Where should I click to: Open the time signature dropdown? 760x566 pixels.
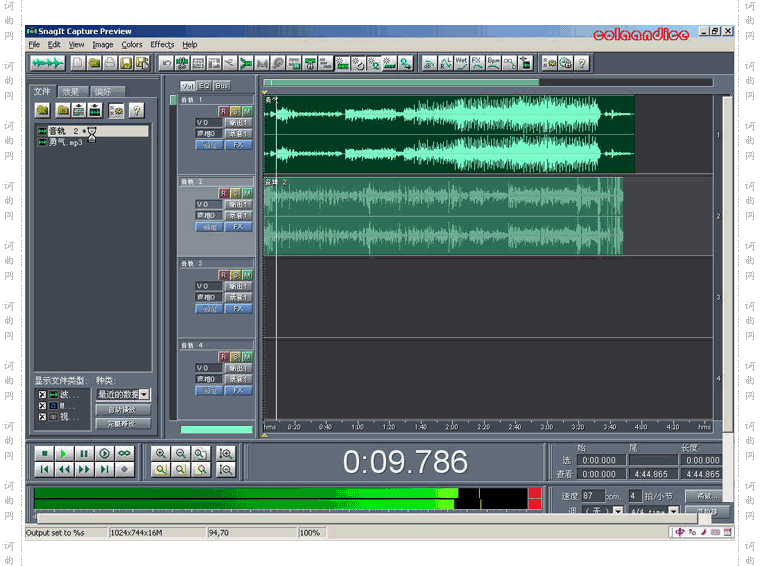point(674,510)
